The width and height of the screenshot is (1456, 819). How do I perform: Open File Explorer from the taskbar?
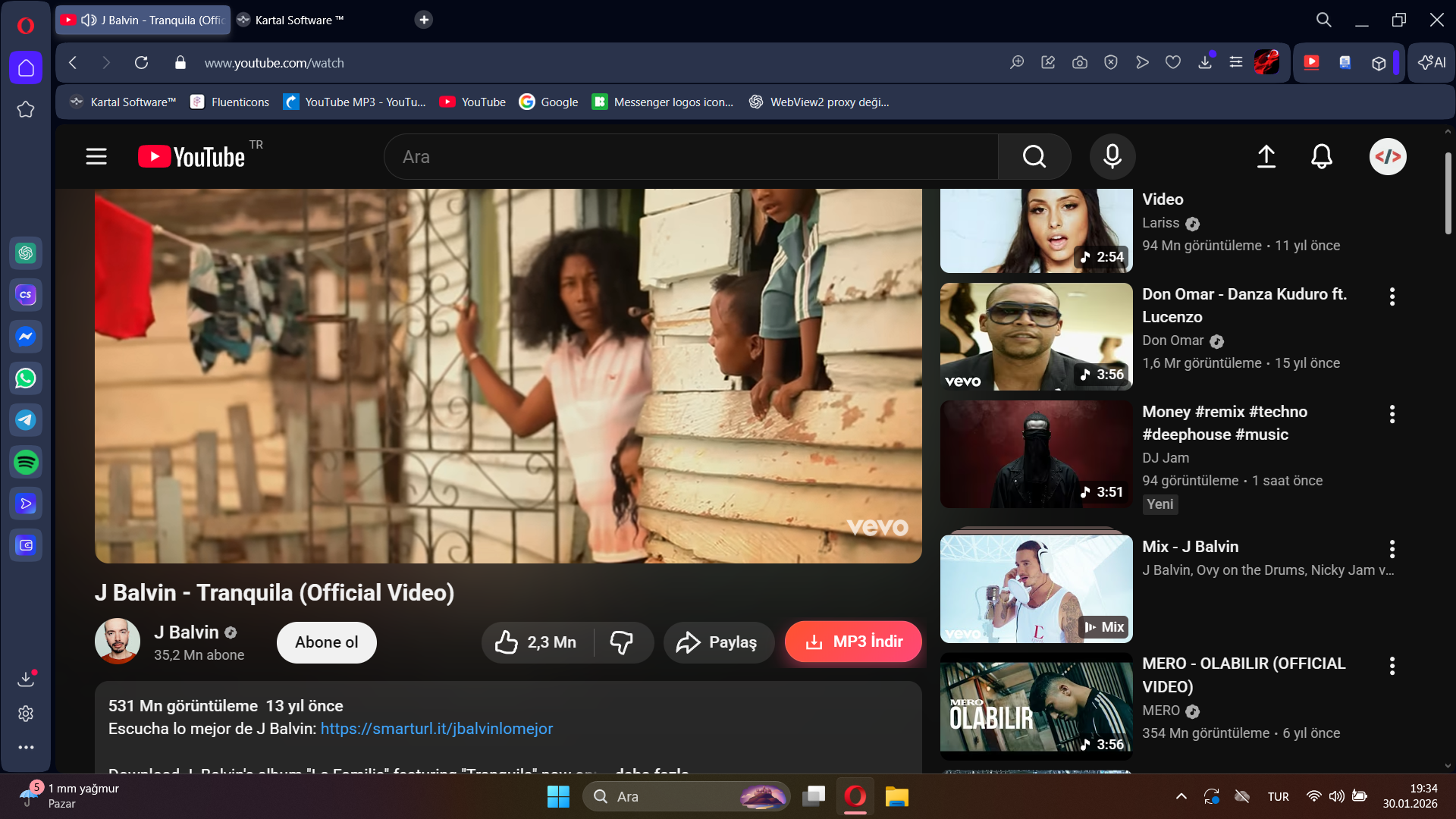[896, 796]
